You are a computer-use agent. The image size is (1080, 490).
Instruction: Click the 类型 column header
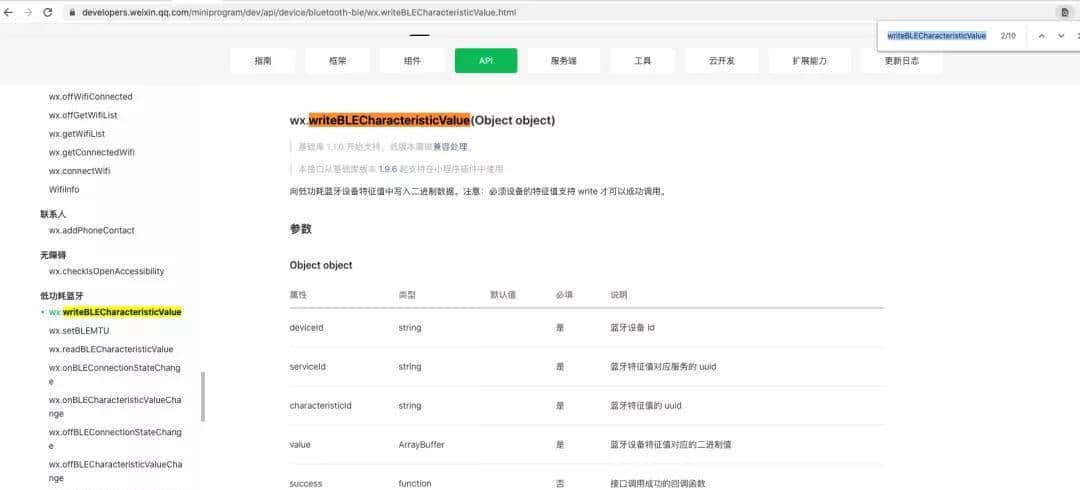coord(407,295)
